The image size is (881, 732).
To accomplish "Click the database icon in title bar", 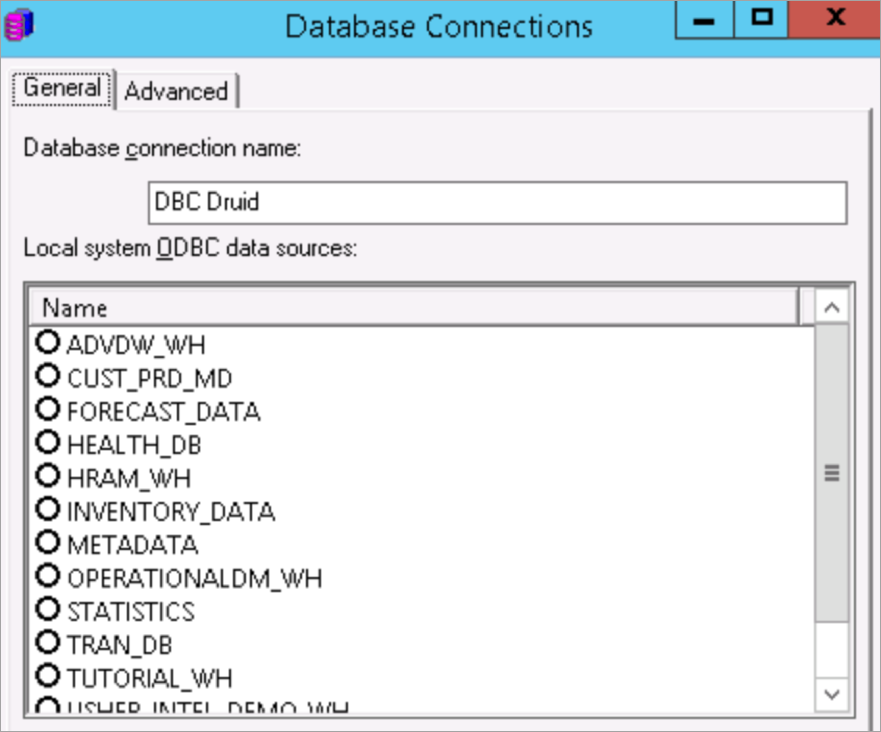I will (x=19, y=23).
